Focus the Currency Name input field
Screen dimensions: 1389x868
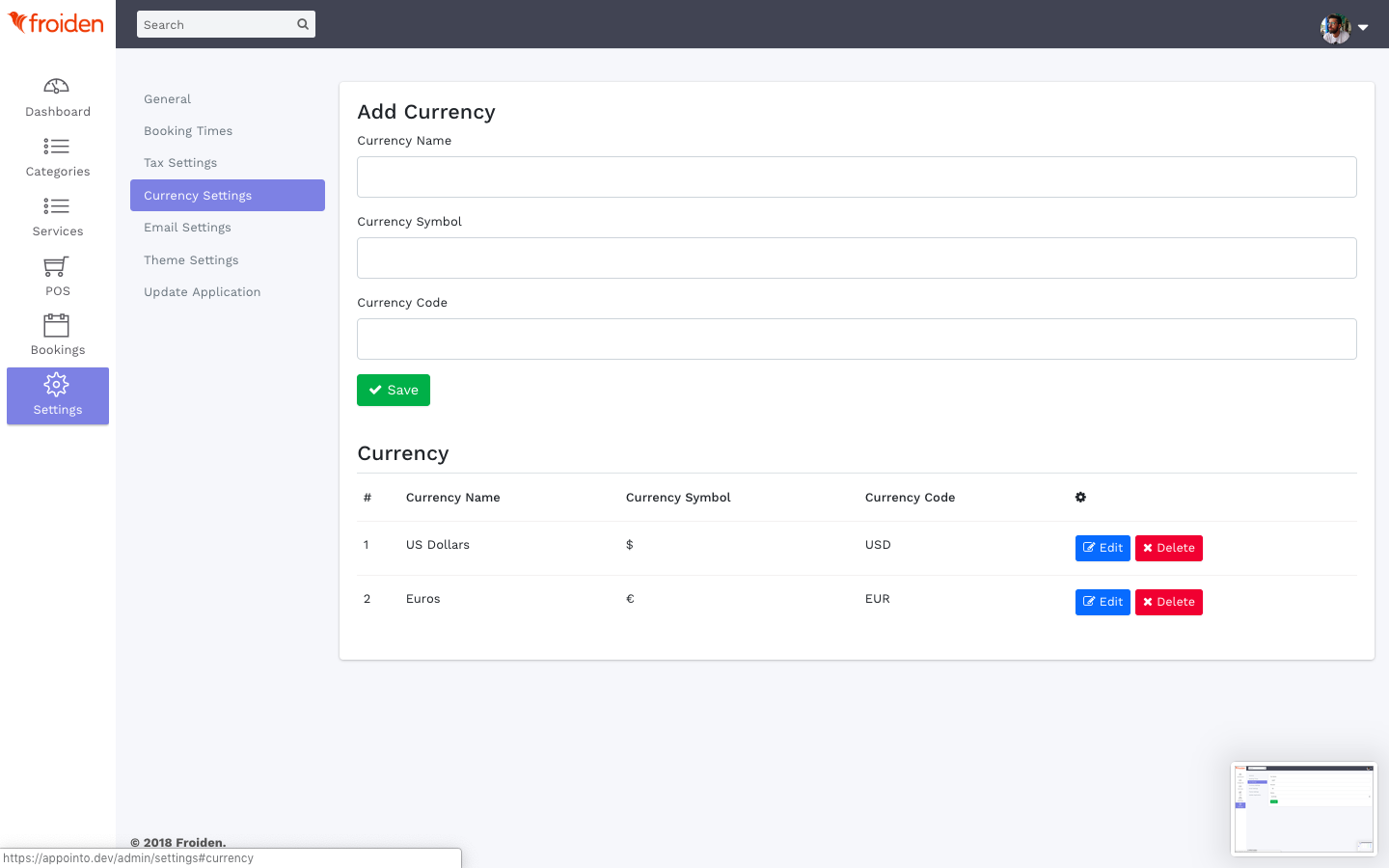coord(857,177)
